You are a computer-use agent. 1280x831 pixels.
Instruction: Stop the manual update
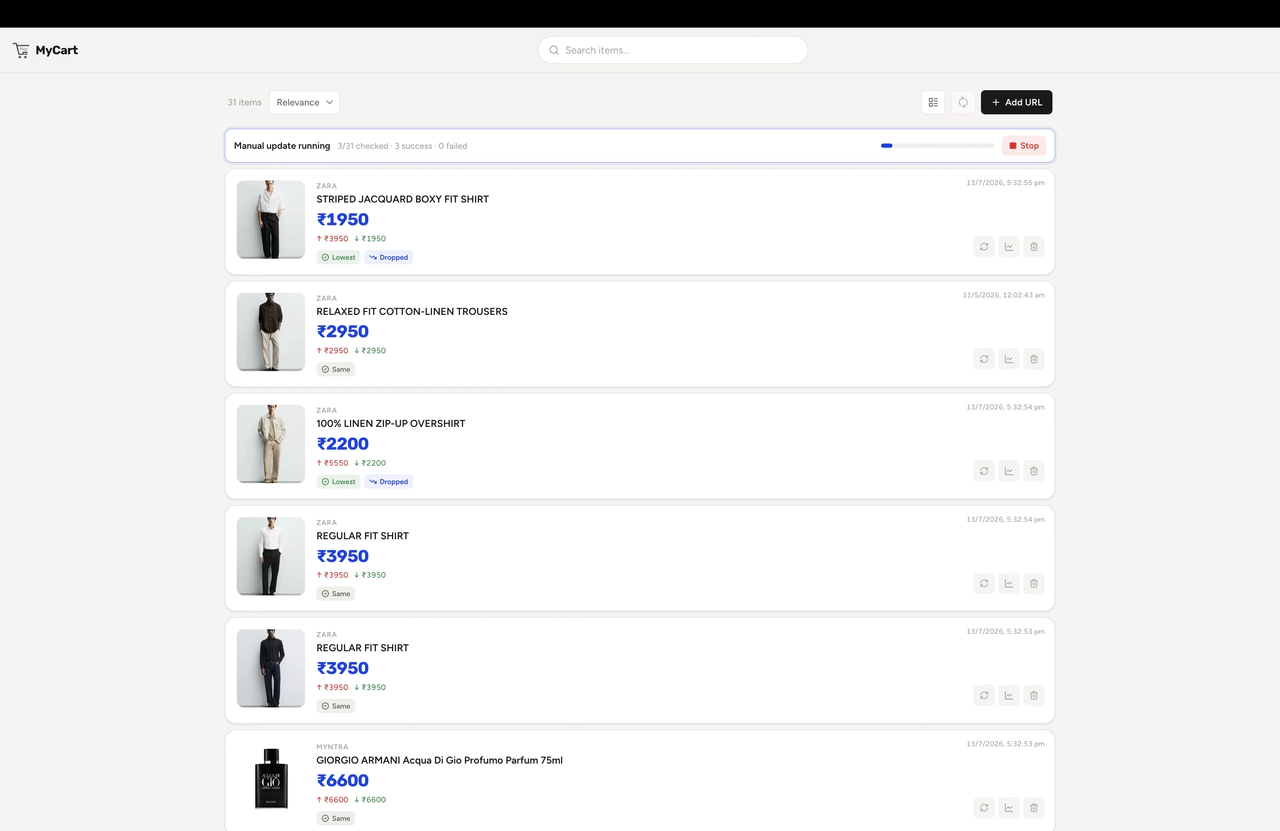click(x=1024, y=146)
